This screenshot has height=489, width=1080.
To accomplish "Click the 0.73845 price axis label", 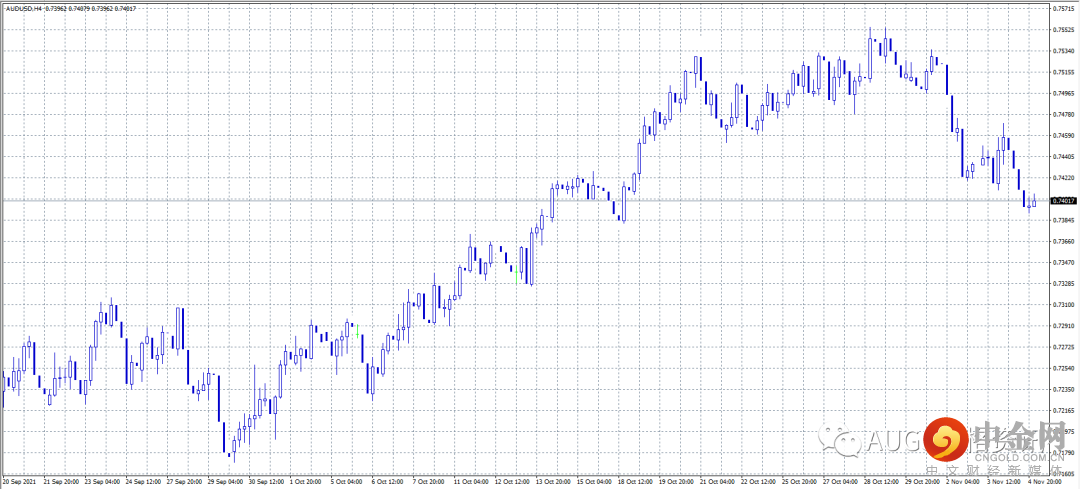I will point(1065,220).
